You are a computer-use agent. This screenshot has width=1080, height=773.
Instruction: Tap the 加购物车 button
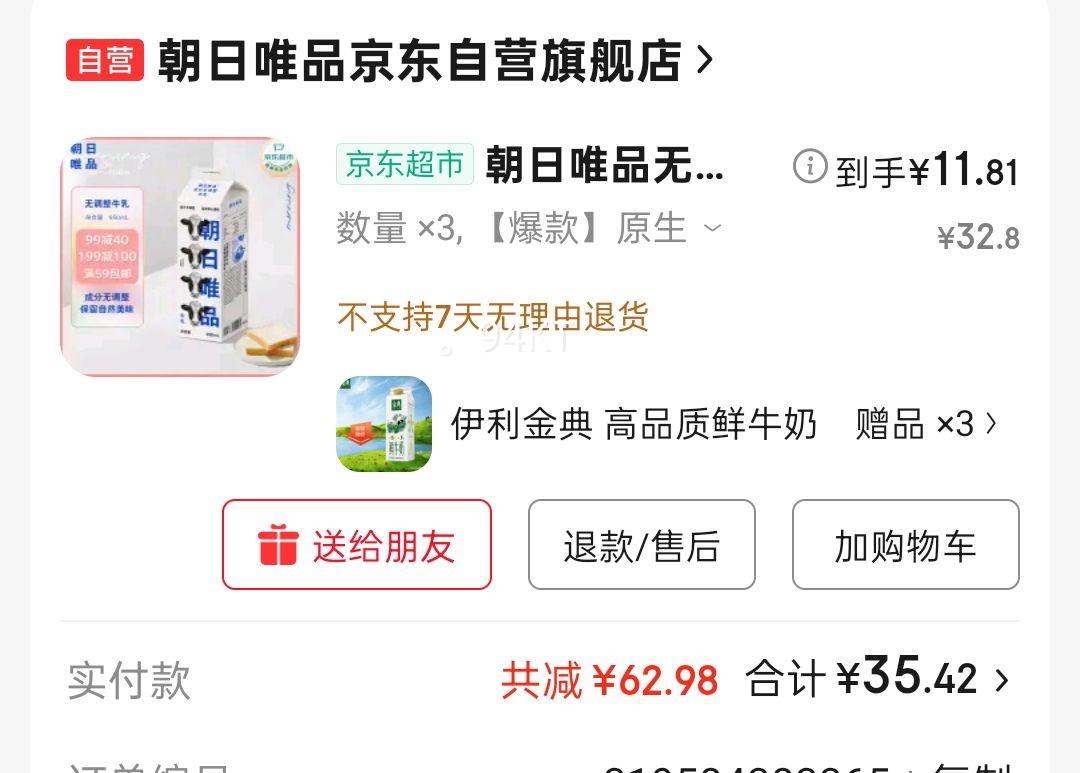(x=906, y=545)
